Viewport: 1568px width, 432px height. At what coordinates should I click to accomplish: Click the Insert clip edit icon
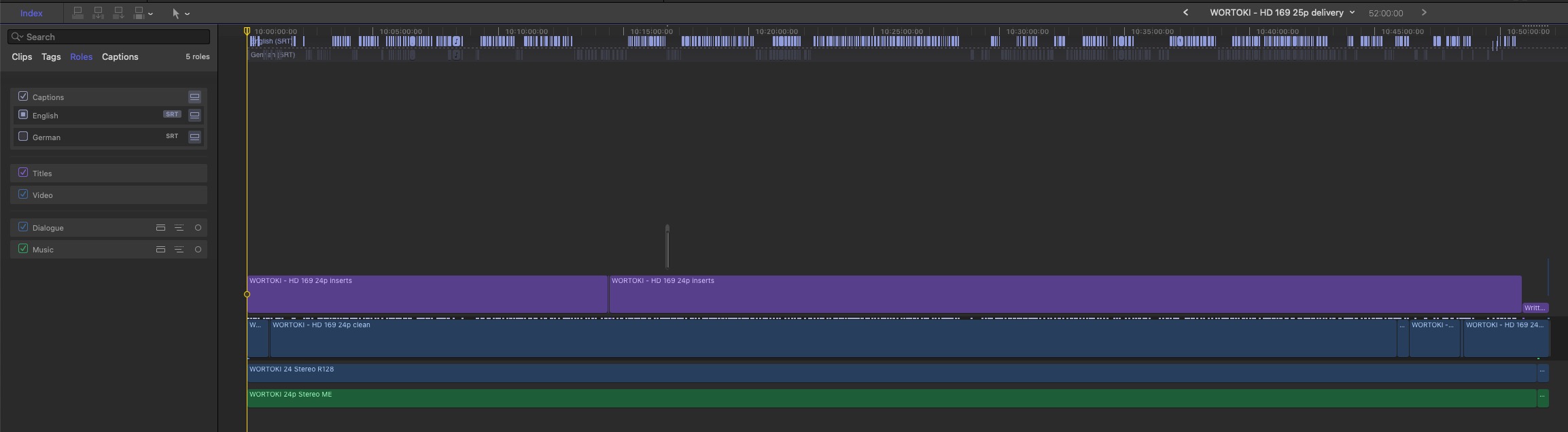(x=98, y=13)
